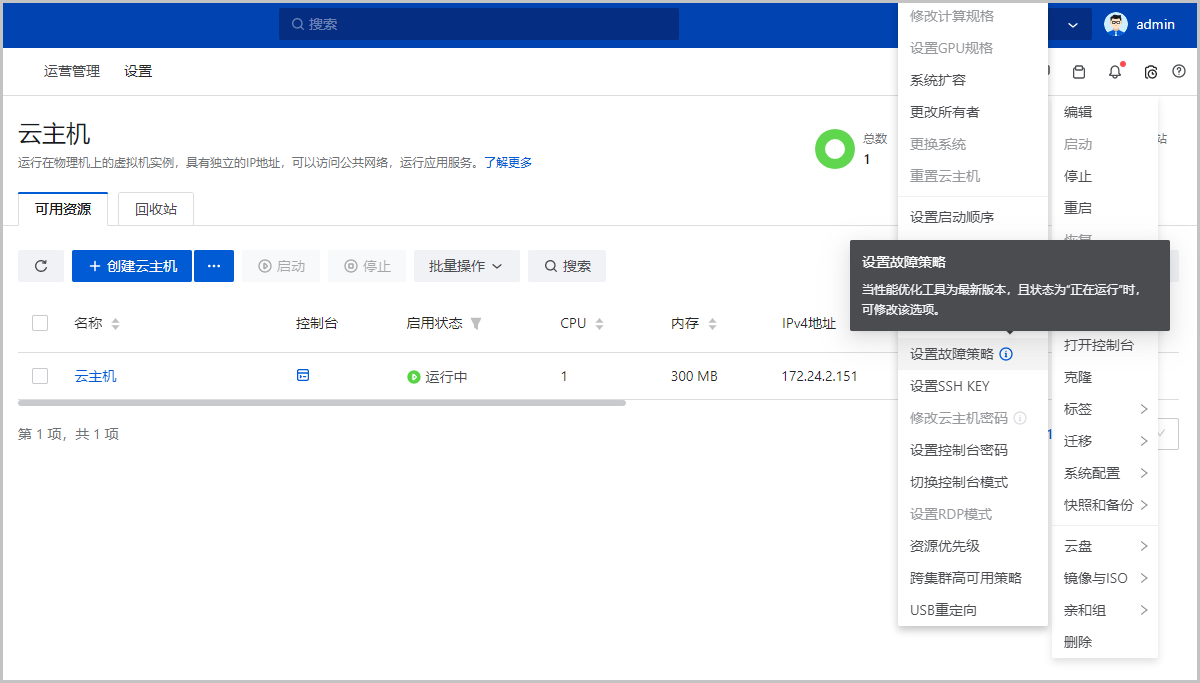Image resolution: width=1200 pixels, height=683 pixels.
Task: Open the 了解更多 link
Action: point(508,162)
